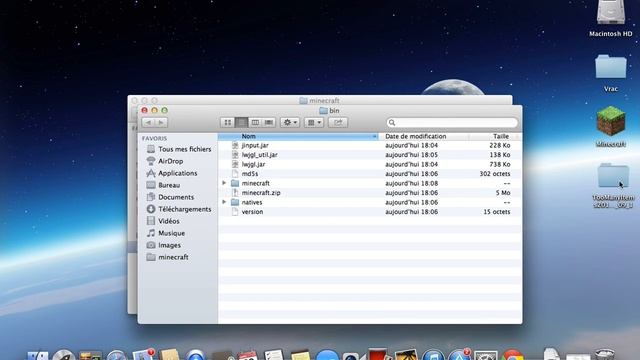This screenshot has height=360, width=640.
Task: Select the lwjgl_util.jar file
Action: click(x=370, y=155)
